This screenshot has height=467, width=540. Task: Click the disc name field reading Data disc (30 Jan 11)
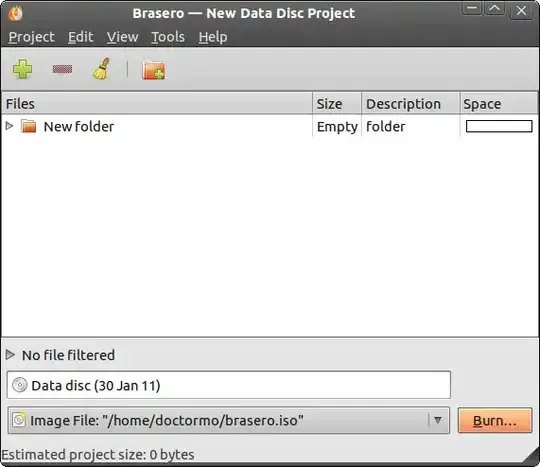[x=229, y=385]
